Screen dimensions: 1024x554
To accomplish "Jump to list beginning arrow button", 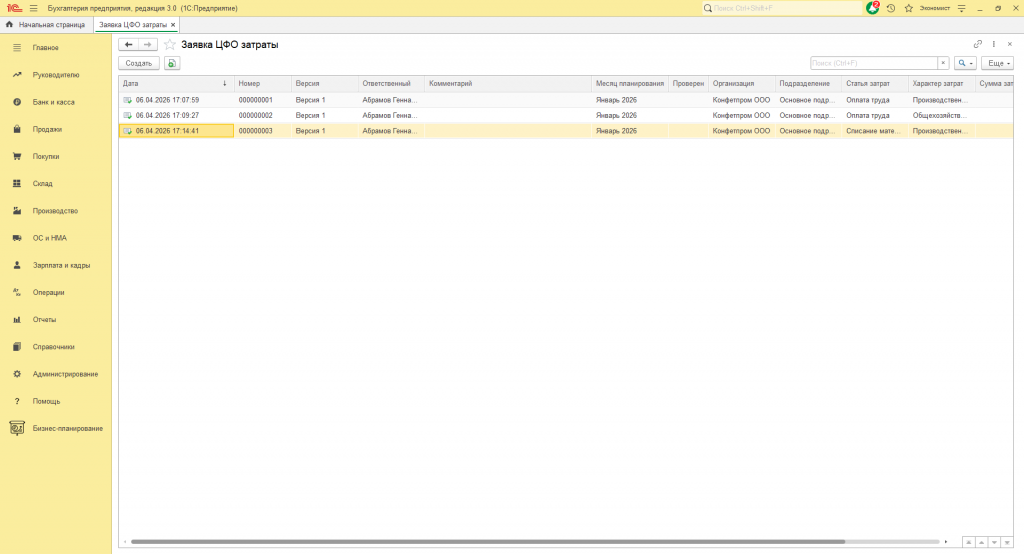I will [x=968, y=542].
